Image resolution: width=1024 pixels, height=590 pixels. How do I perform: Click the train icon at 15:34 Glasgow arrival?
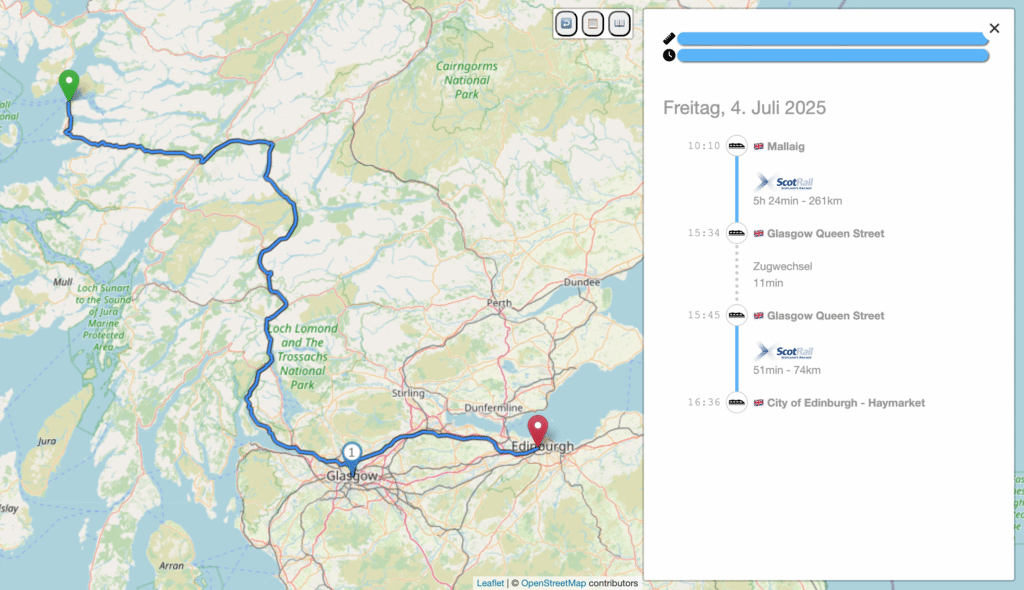click(x=737, y=233)
